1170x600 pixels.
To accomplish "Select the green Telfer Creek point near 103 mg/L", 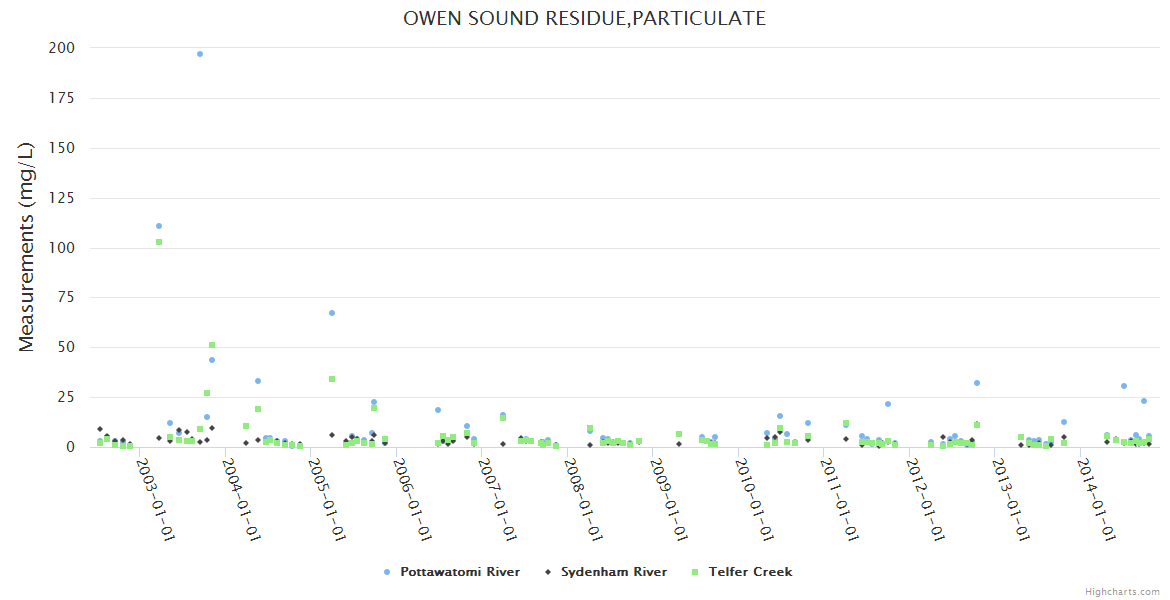I will pyautogui.click(x=159, y=242).
